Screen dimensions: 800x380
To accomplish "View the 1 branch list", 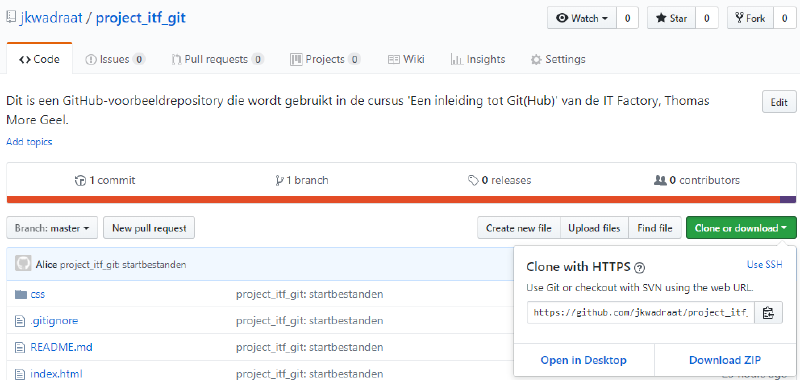I will point(302,180).
